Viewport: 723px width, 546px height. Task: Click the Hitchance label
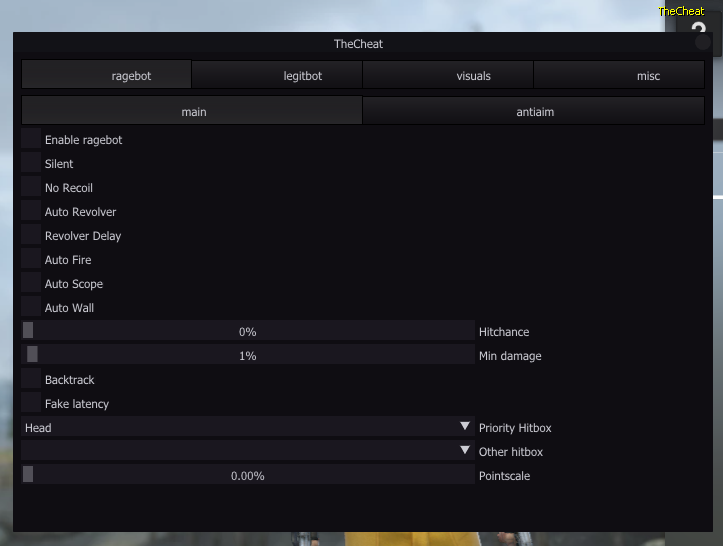pos(504,332)
